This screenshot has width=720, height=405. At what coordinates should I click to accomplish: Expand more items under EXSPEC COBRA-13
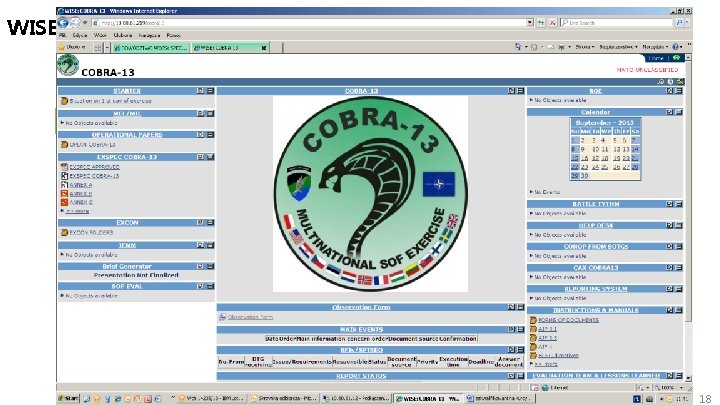[x=77, y=211]
